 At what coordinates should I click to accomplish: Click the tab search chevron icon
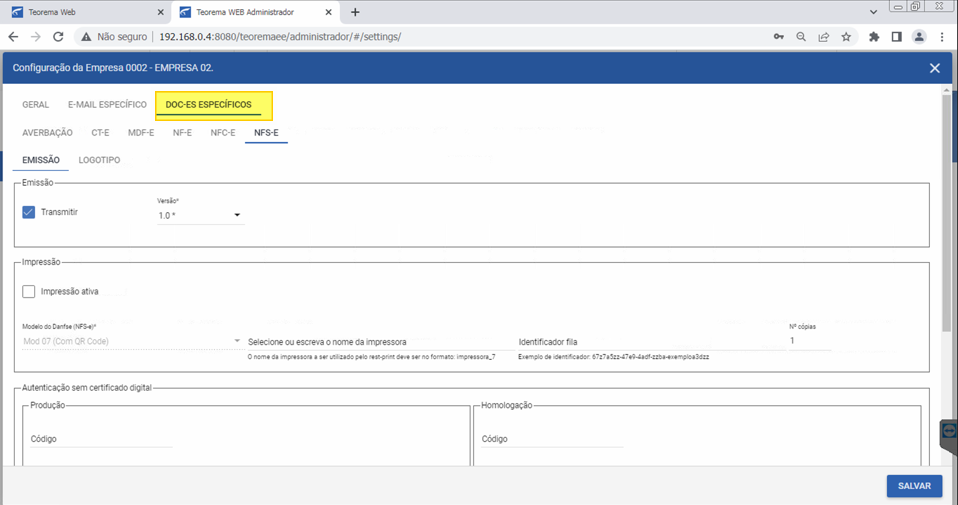[874, 12]
